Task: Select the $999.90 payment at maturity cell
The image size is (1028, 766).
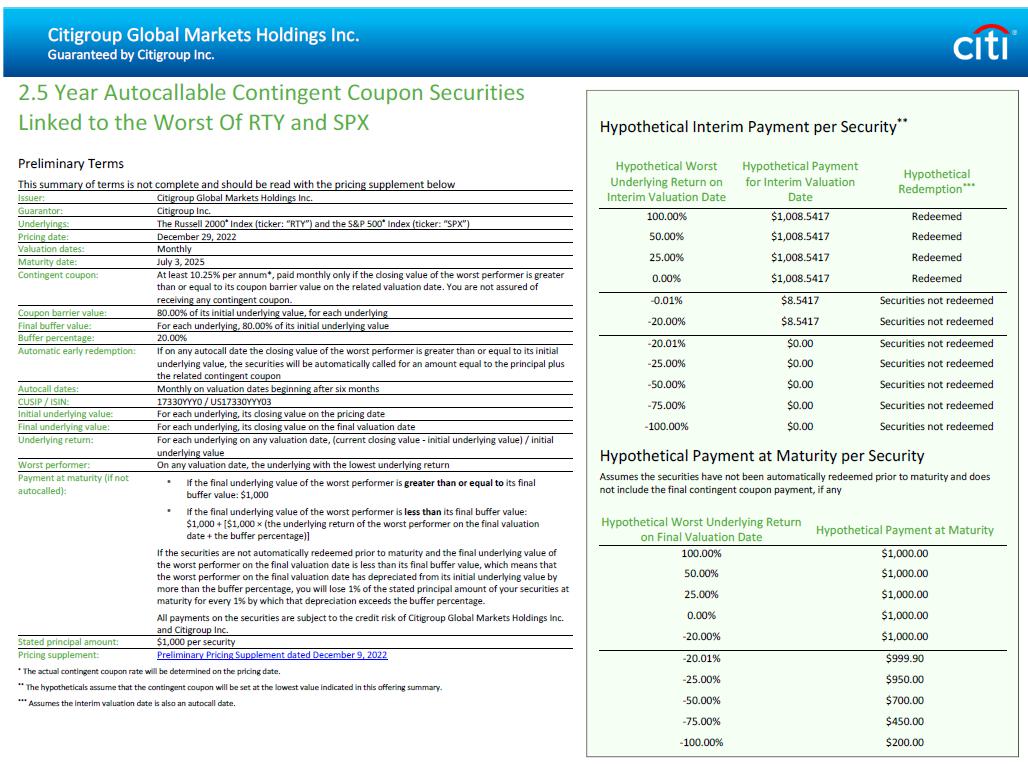Action: point(904,658)
